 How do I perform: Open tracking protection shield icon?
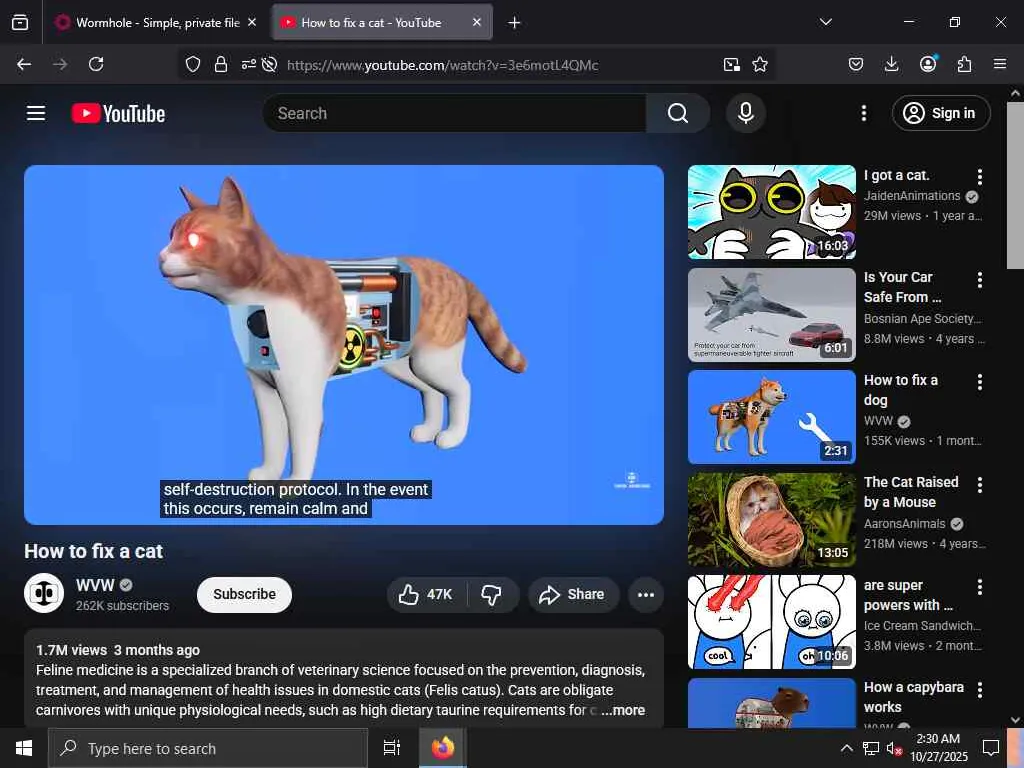[193, 64]
